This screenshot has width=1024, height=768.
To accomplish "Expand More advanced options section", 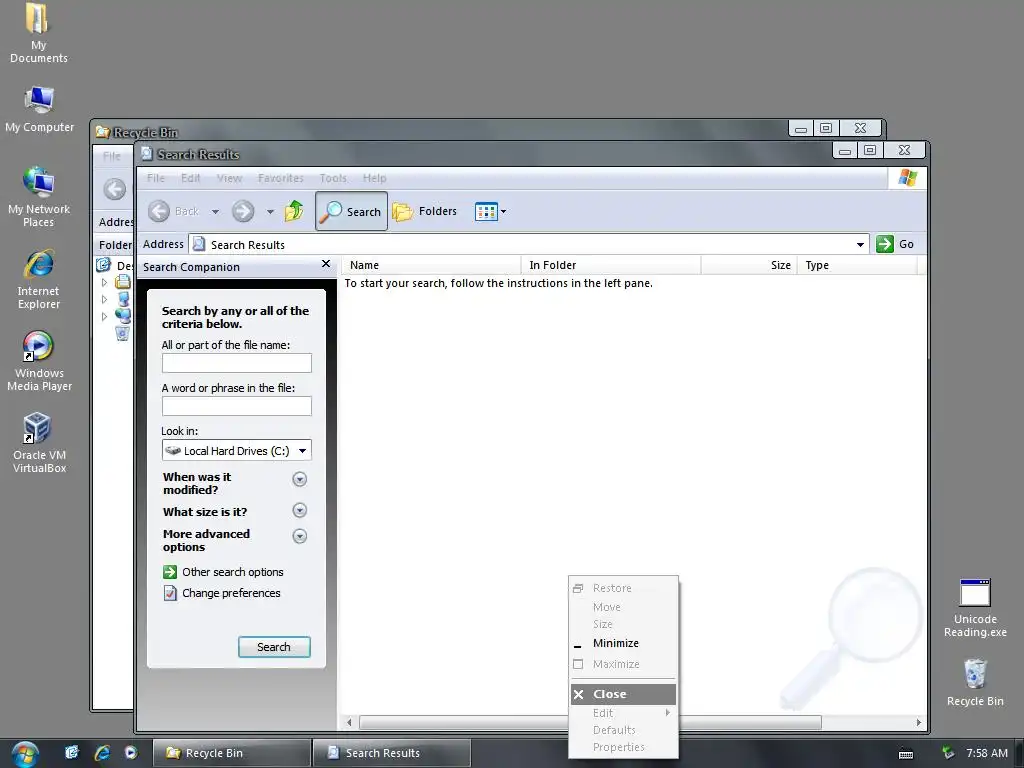I will pos(300,536).
